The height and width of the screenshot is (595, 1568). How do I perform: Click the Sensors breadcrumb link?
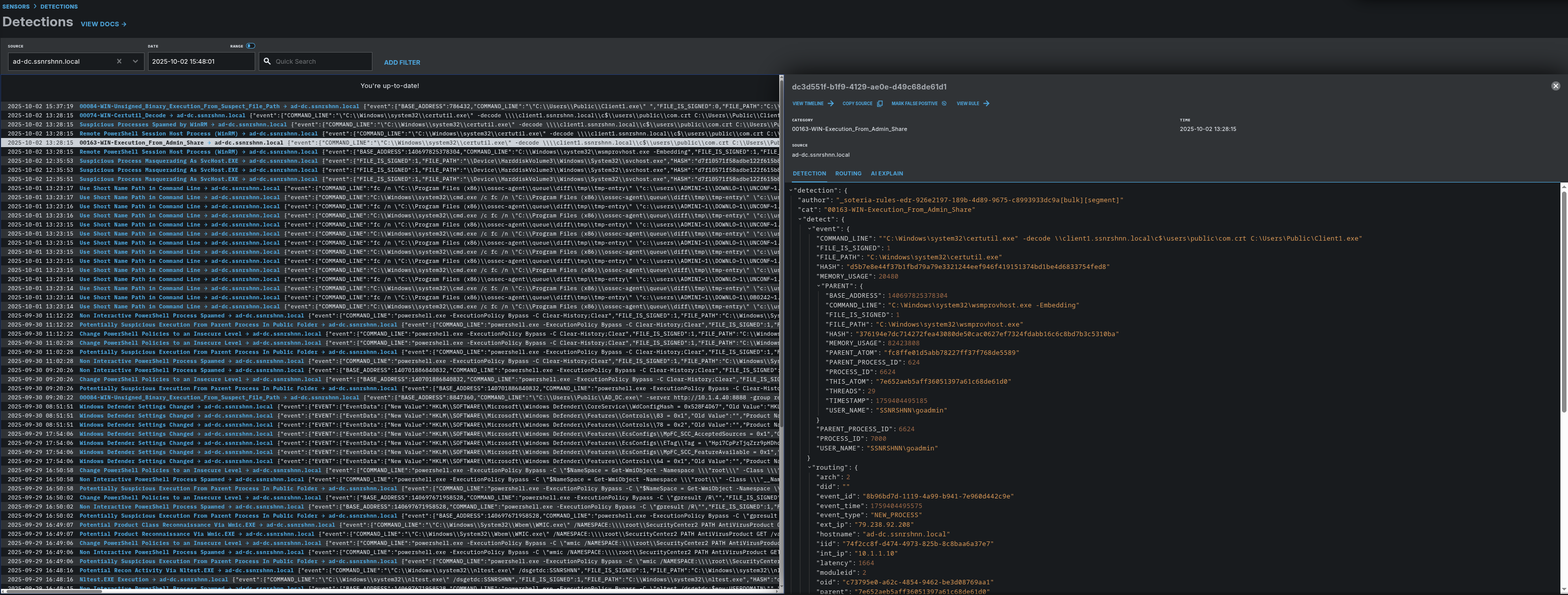(16, 7)
